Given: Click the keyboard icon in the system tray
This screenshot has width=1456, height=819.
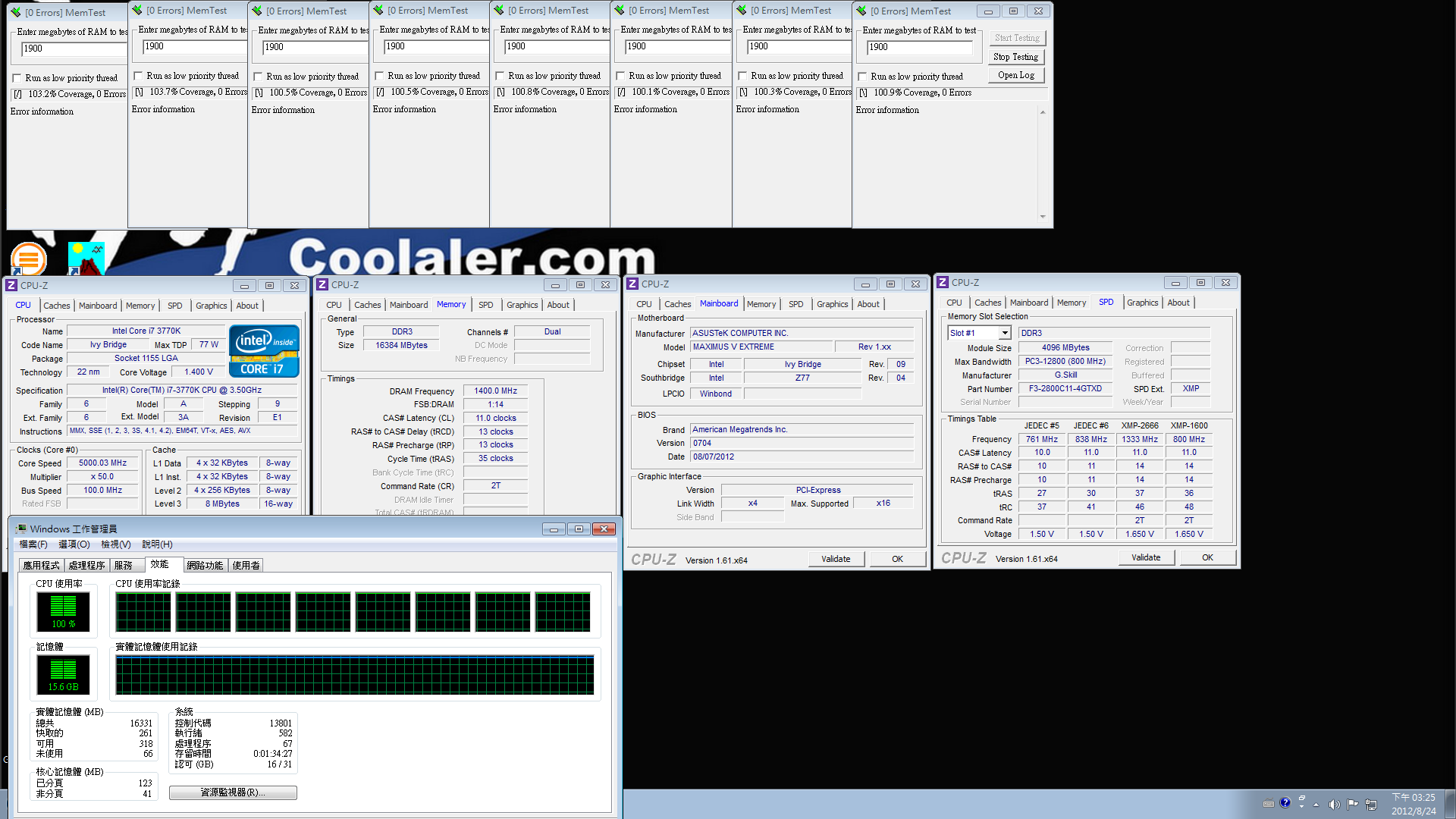Looking at the screenshot, I should (x=1269, y=804).
